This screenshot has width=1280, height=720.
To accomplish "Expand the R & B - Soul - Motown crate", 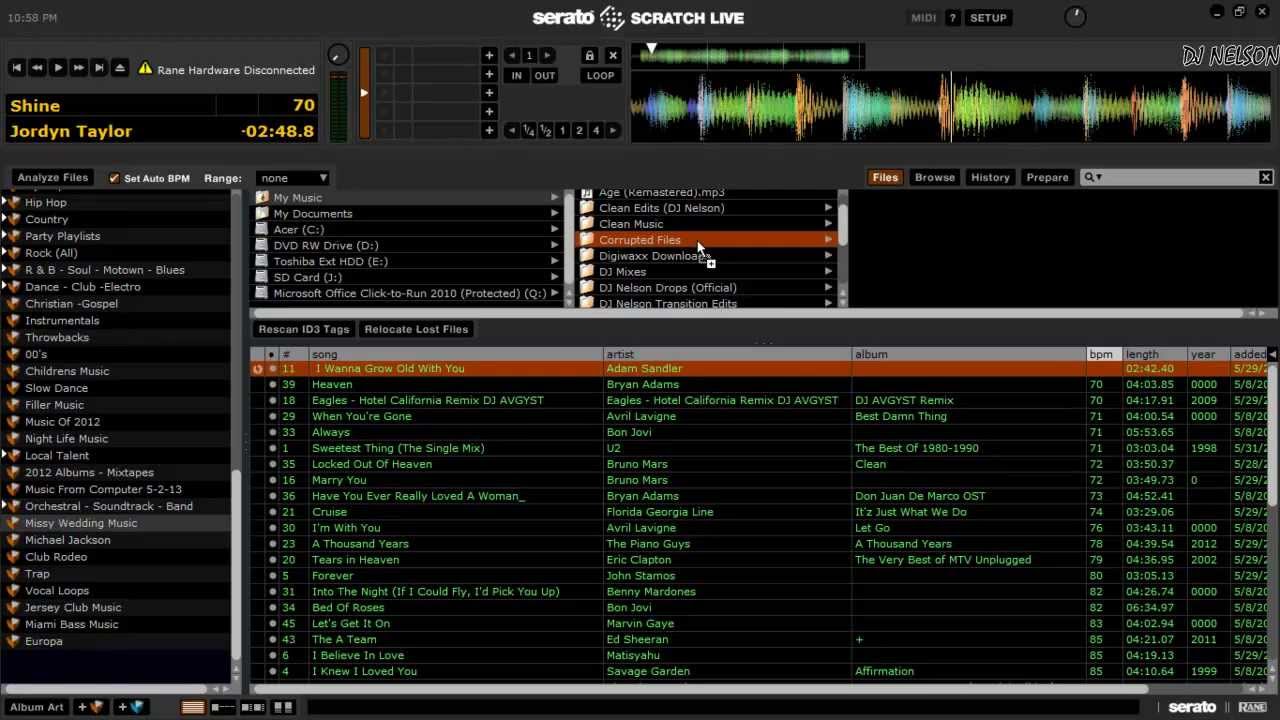I will point(4,270).
